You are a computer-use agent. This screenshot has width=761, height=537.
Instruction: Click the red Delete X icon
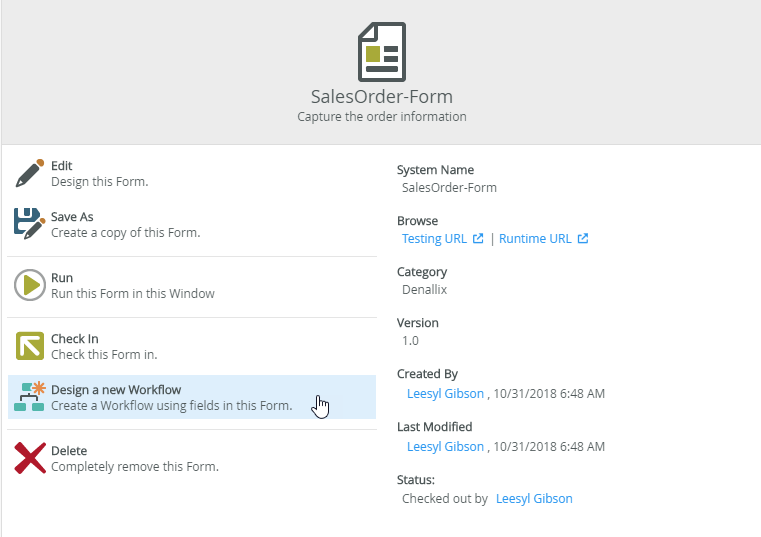click(x=30, y=458)
